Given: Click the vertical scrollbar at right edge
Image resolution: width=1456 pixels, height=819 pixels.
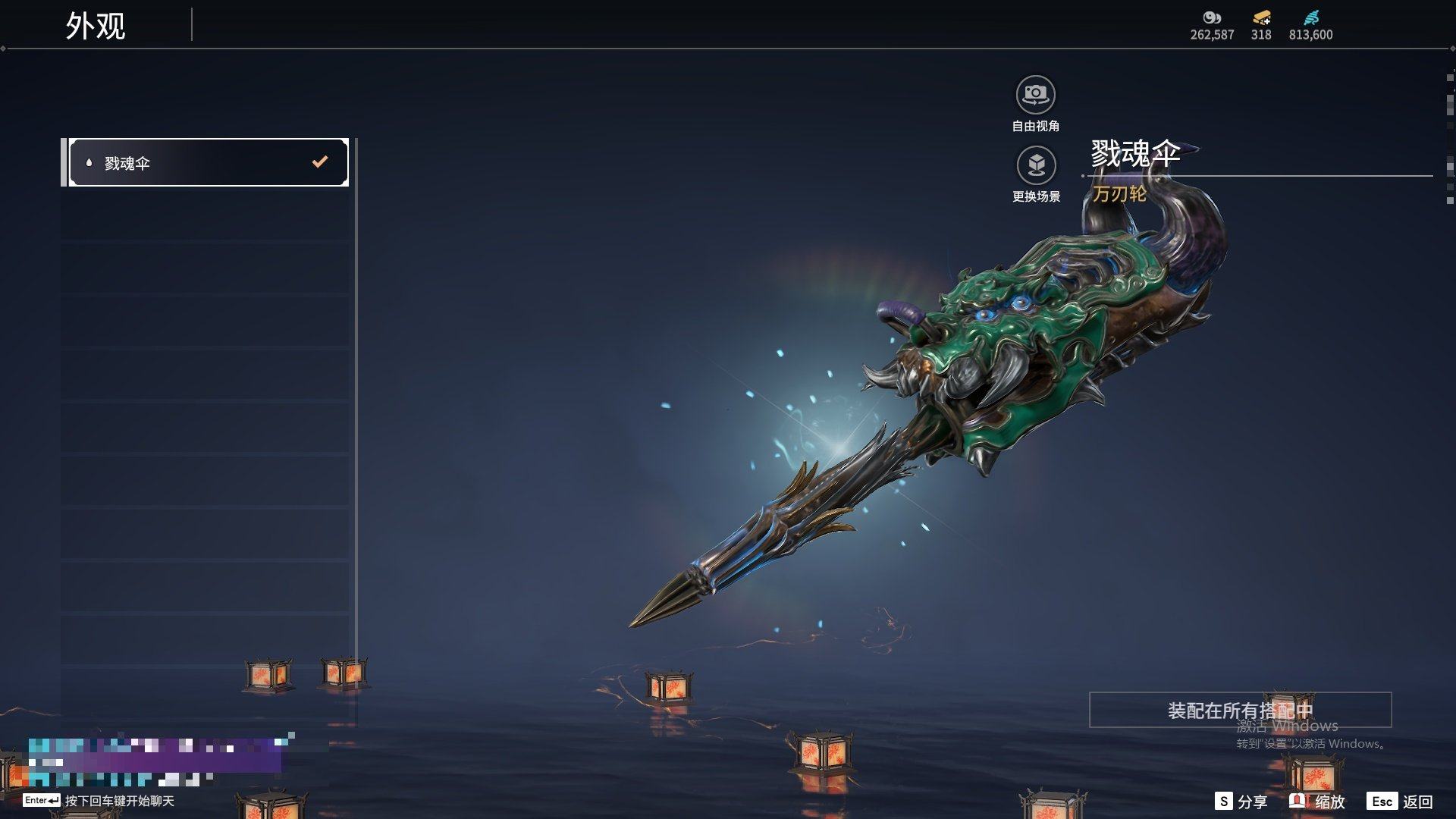Looking at the screenshot, I should pyautogui.click(x=1450, y=136).
